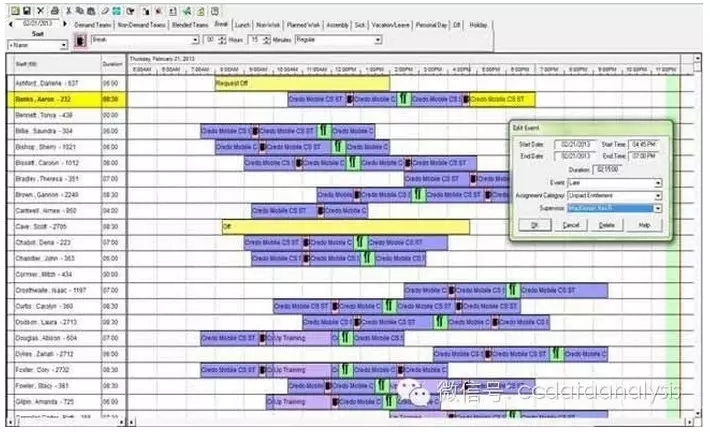The height and width of the screenshot is (432, 710).
Task: Switch to the Demand Team tab
Action: 92,25
